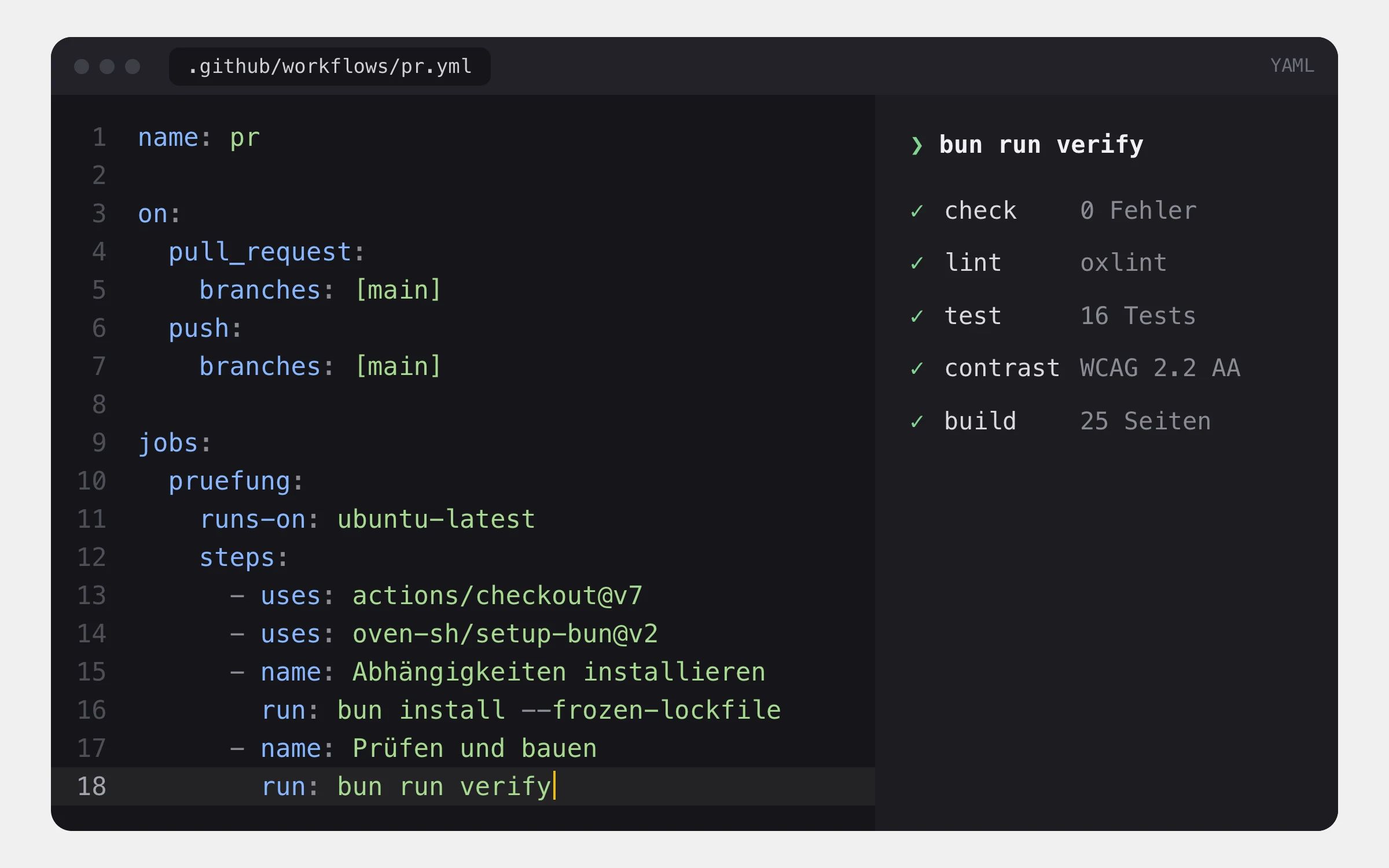Click the 'jobs:' key
Viewport: 1389px width, 868px height.
click(x=175, y=443)
